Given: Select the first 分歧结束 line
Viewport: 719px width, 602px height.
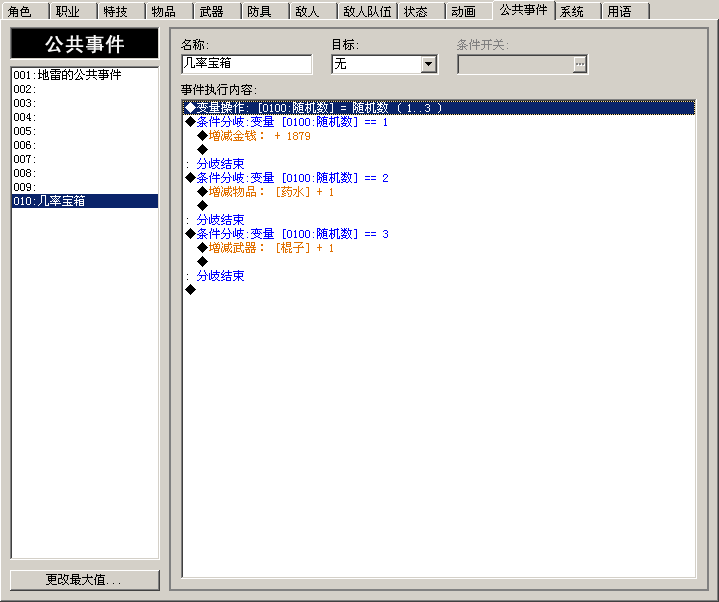Looking at the screenshot, I should [x=439, y=164].
